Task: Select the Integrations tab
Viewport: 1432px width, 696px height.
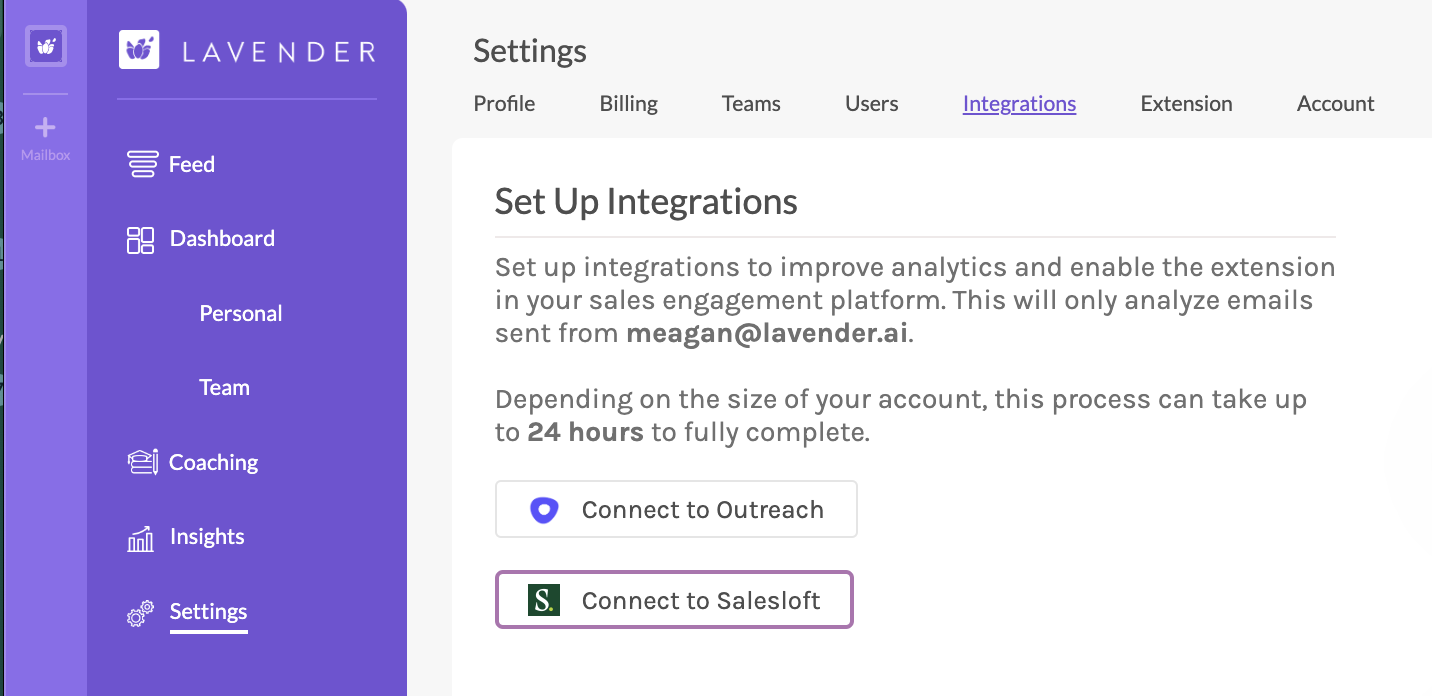Action: pos(1019,103)
